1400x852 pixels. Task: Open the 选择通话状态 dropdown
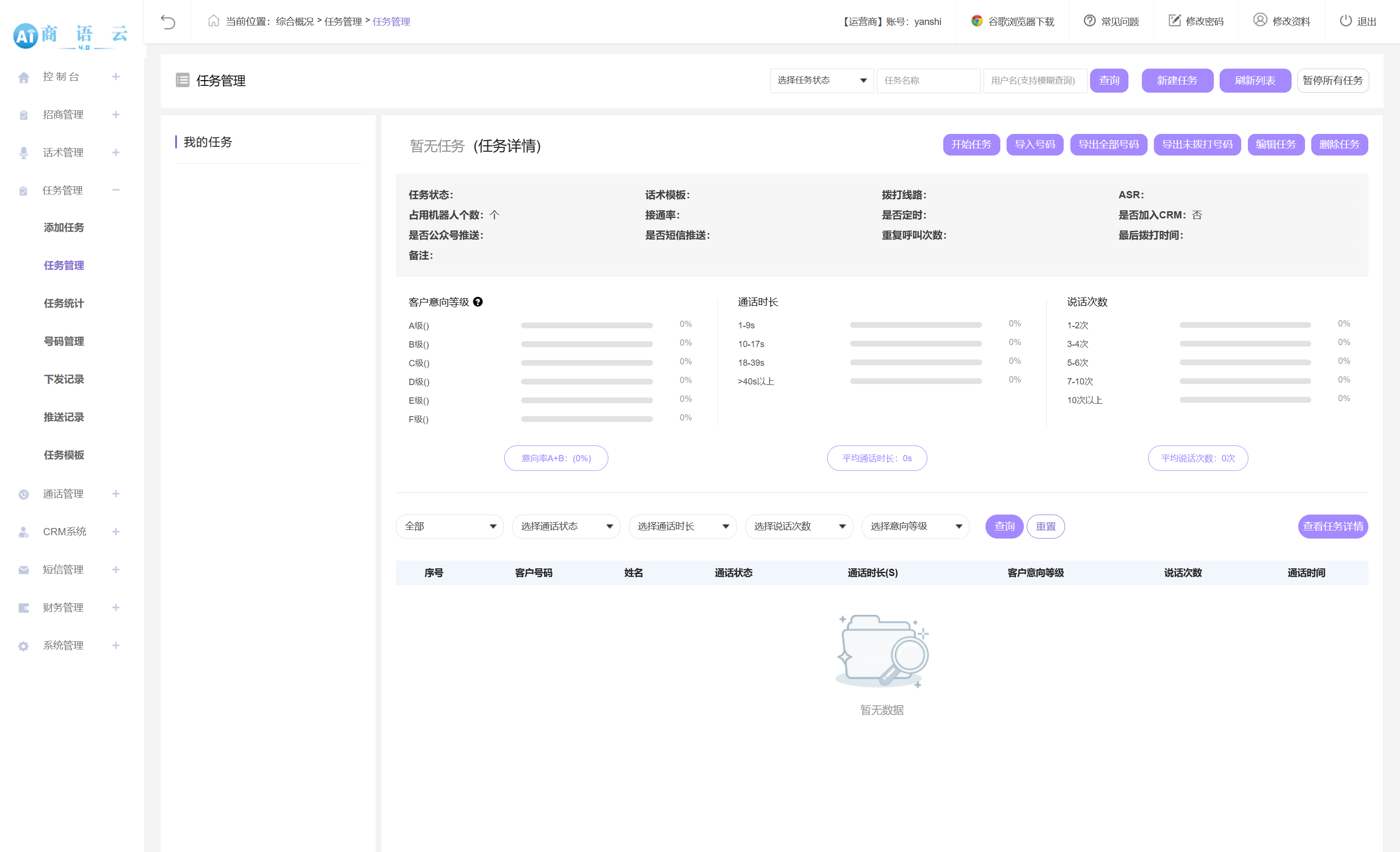pos(565,526)
